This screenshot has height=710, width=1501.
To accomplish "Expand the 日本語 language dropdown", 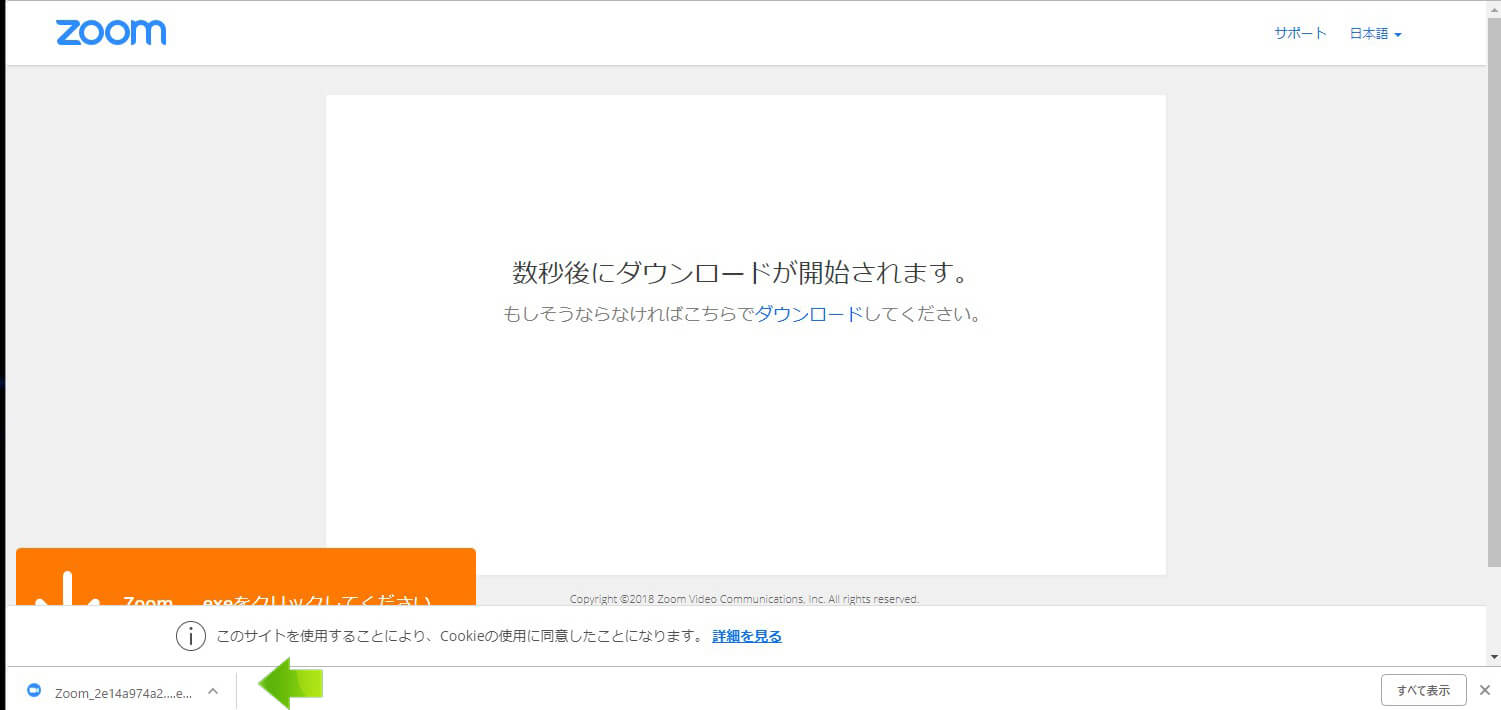I will click(x=1375, y=33).
